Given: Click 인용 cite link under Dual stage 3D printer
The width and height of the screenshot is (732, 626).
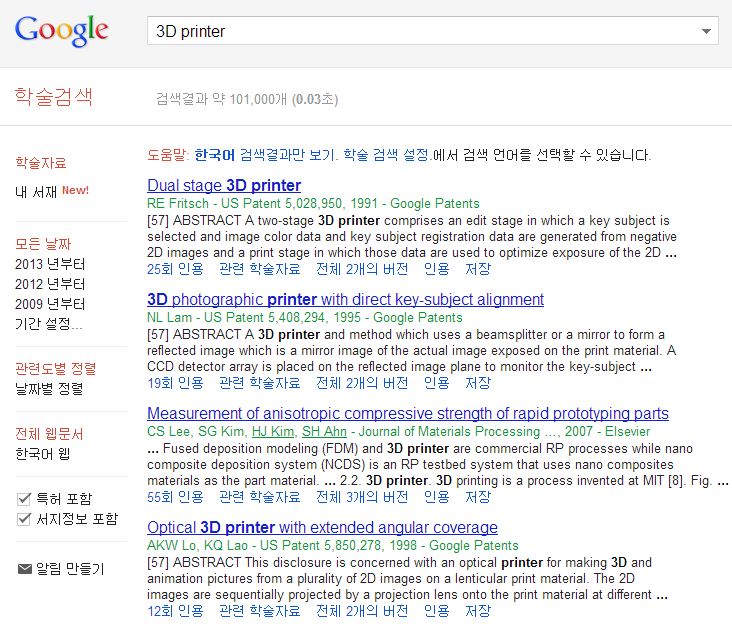Looking at the screenshot, I should (x=437, y=269).
